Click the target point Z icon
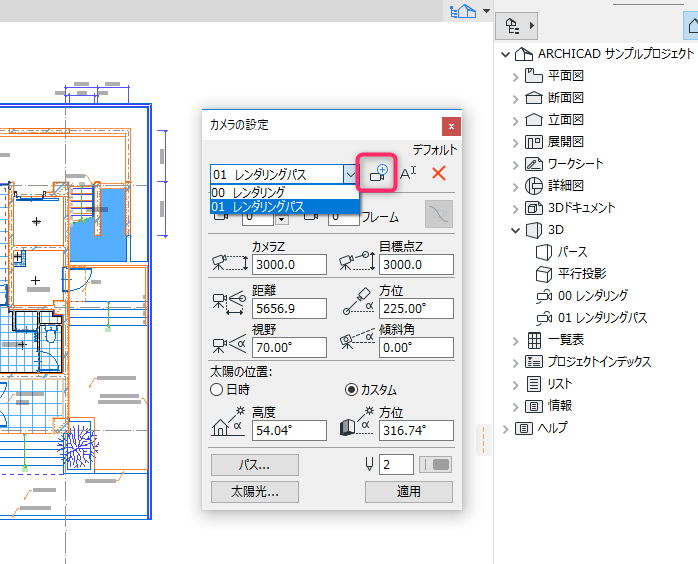Screen dimensions: 698x564 click(357, 261)
